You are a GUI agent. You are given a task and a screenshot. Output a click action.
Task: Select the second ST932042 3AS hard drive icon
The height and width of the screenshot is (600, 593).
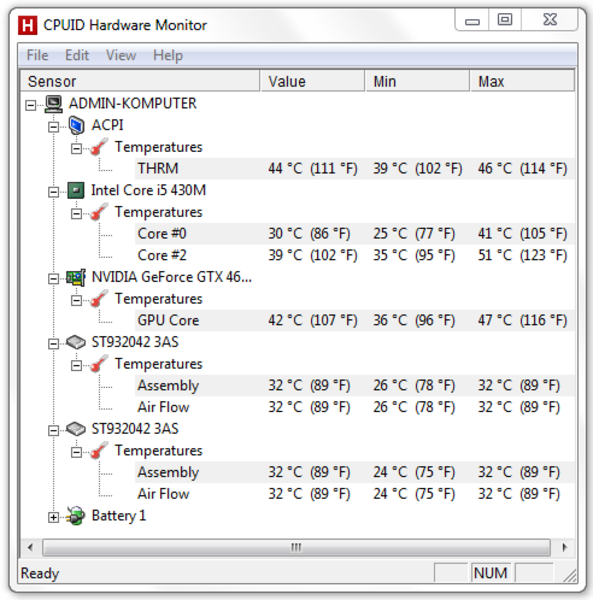pyautogui.click(x=76, y=429)
